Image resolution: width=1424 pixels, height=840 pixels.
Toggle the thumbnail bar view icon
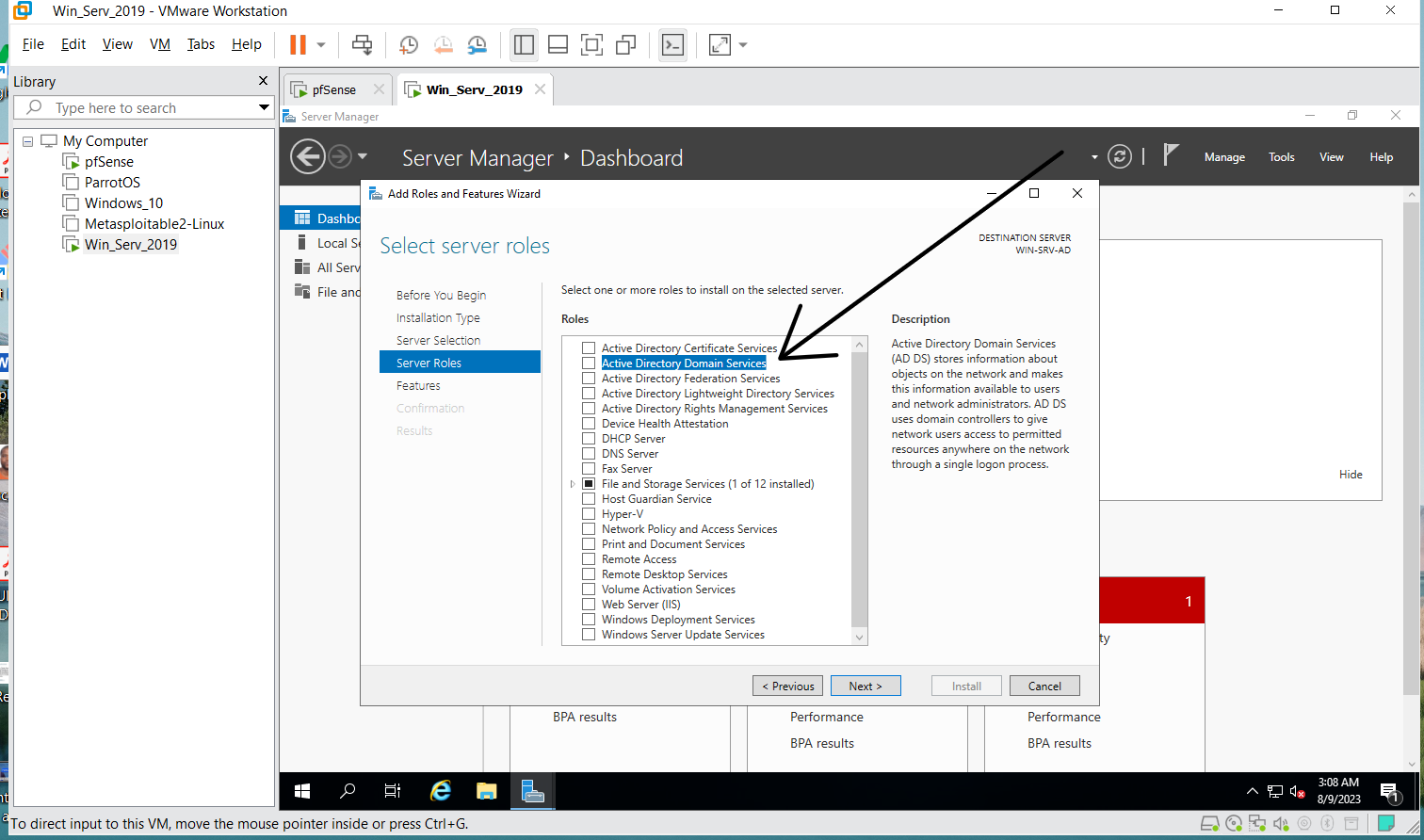558,44
